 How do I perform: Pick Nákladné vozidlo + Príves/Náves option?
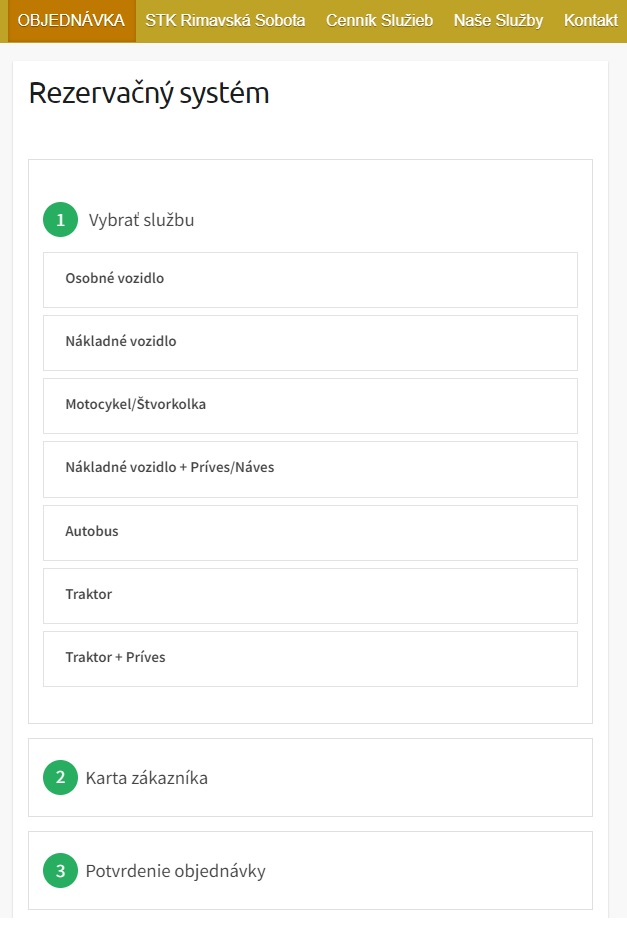click(x=310, y=468)
